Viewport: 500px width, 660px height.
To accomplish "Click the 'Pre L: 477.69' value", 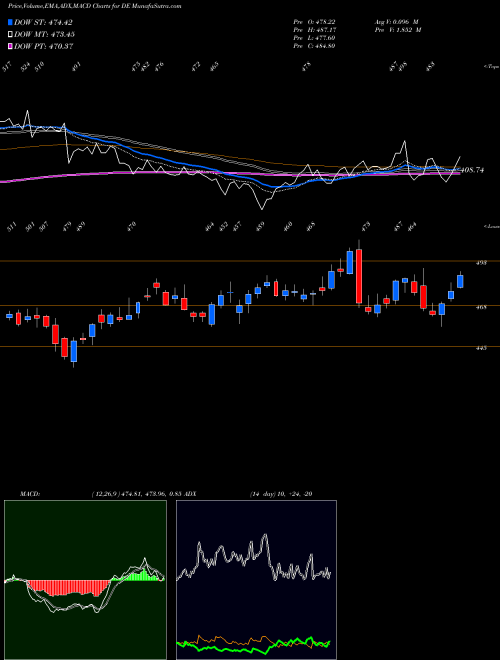I will 314,37.
